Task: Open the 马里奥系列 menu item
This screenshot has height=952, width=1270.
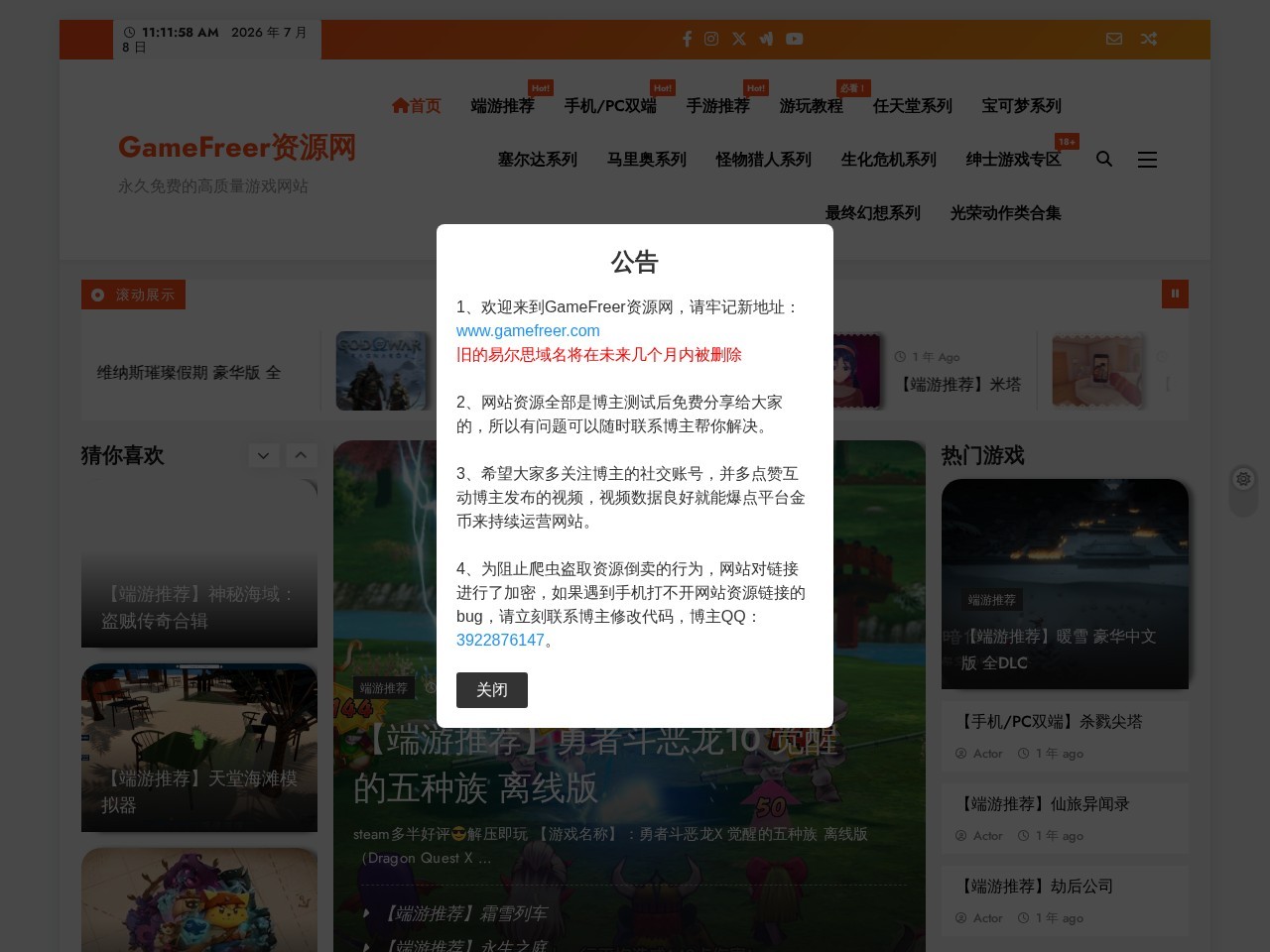Action: [647, 159]
